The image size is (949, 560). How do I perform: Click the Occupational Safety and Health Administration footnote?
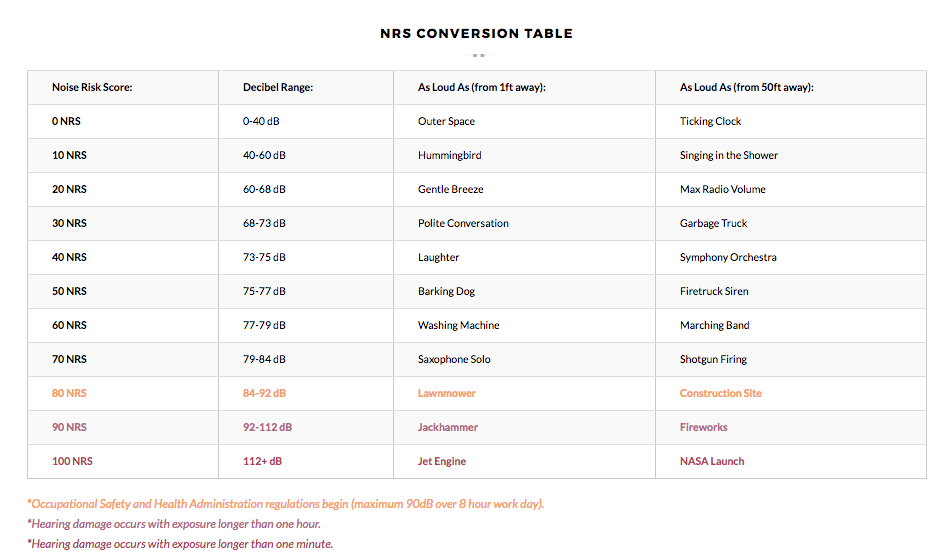click(x=286, y=504)
